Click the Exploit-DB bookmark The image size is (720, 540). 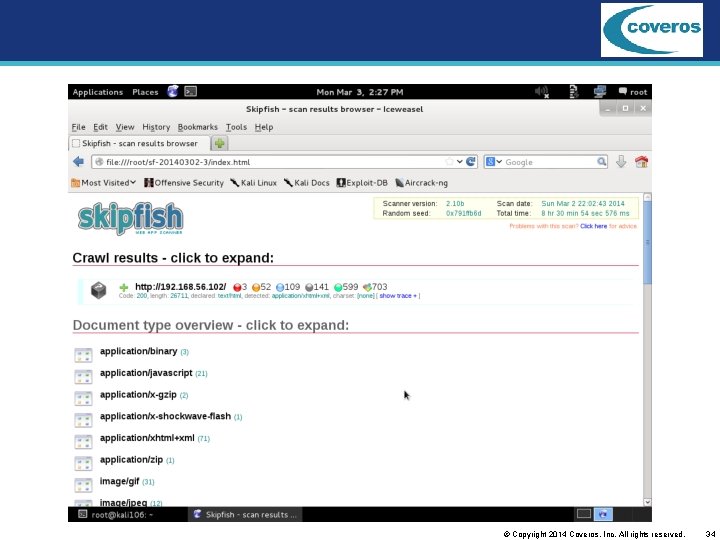point(362,183)
